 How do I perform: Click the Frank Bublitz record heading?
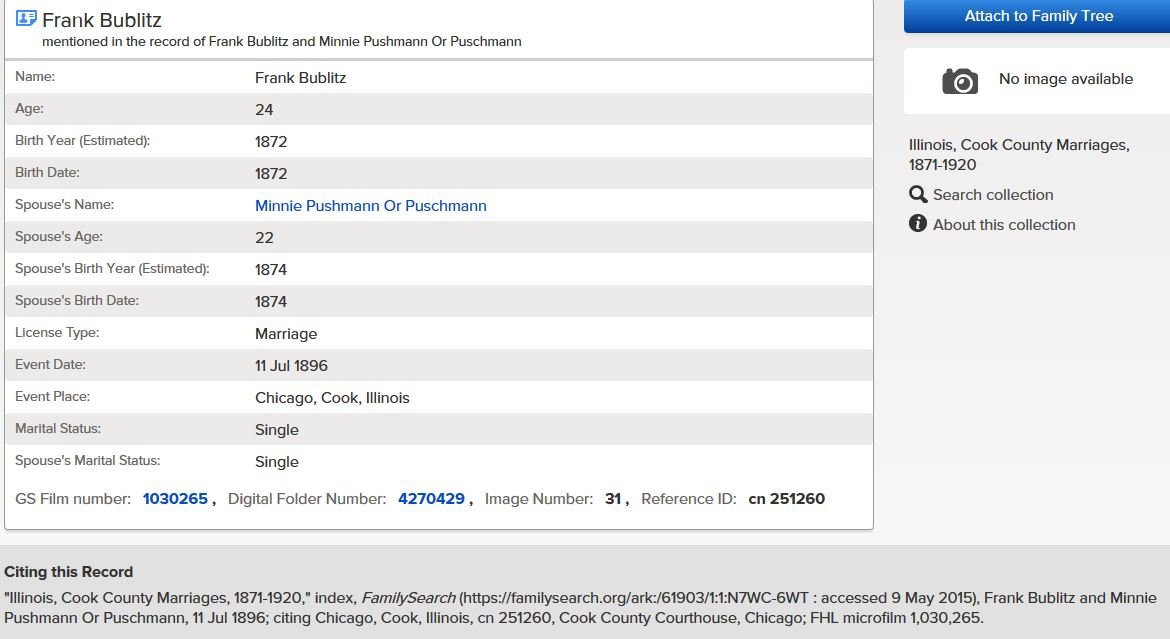102,20
